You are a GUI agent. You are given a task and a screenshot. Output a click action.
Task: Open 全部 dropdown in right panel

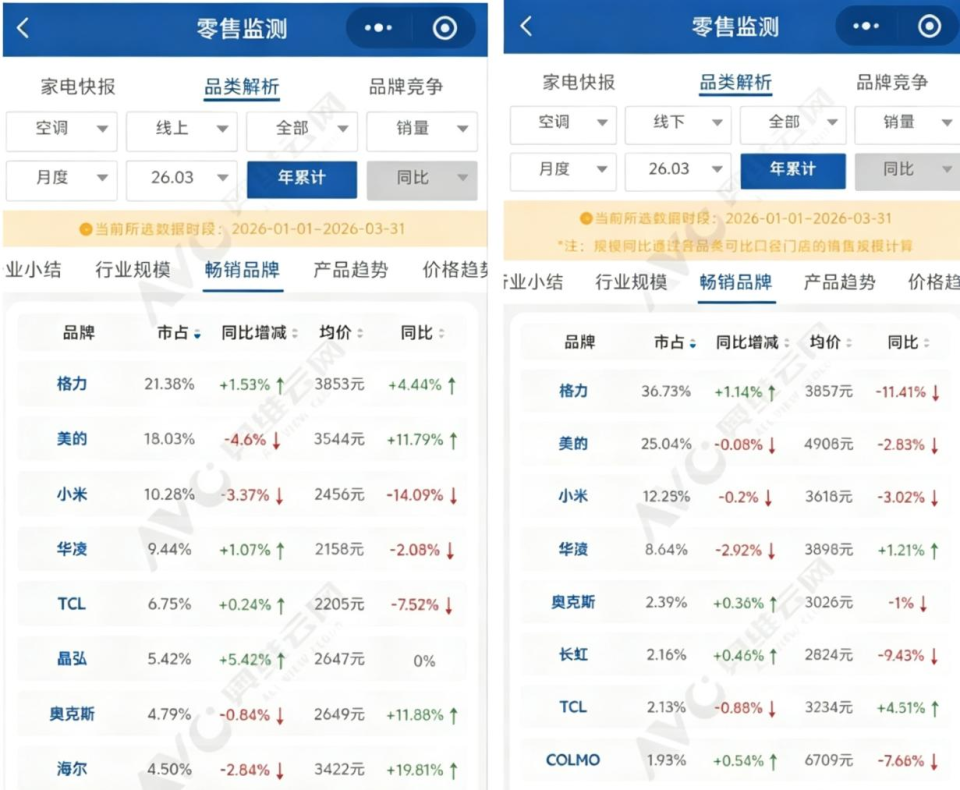(x=793, y=124)
